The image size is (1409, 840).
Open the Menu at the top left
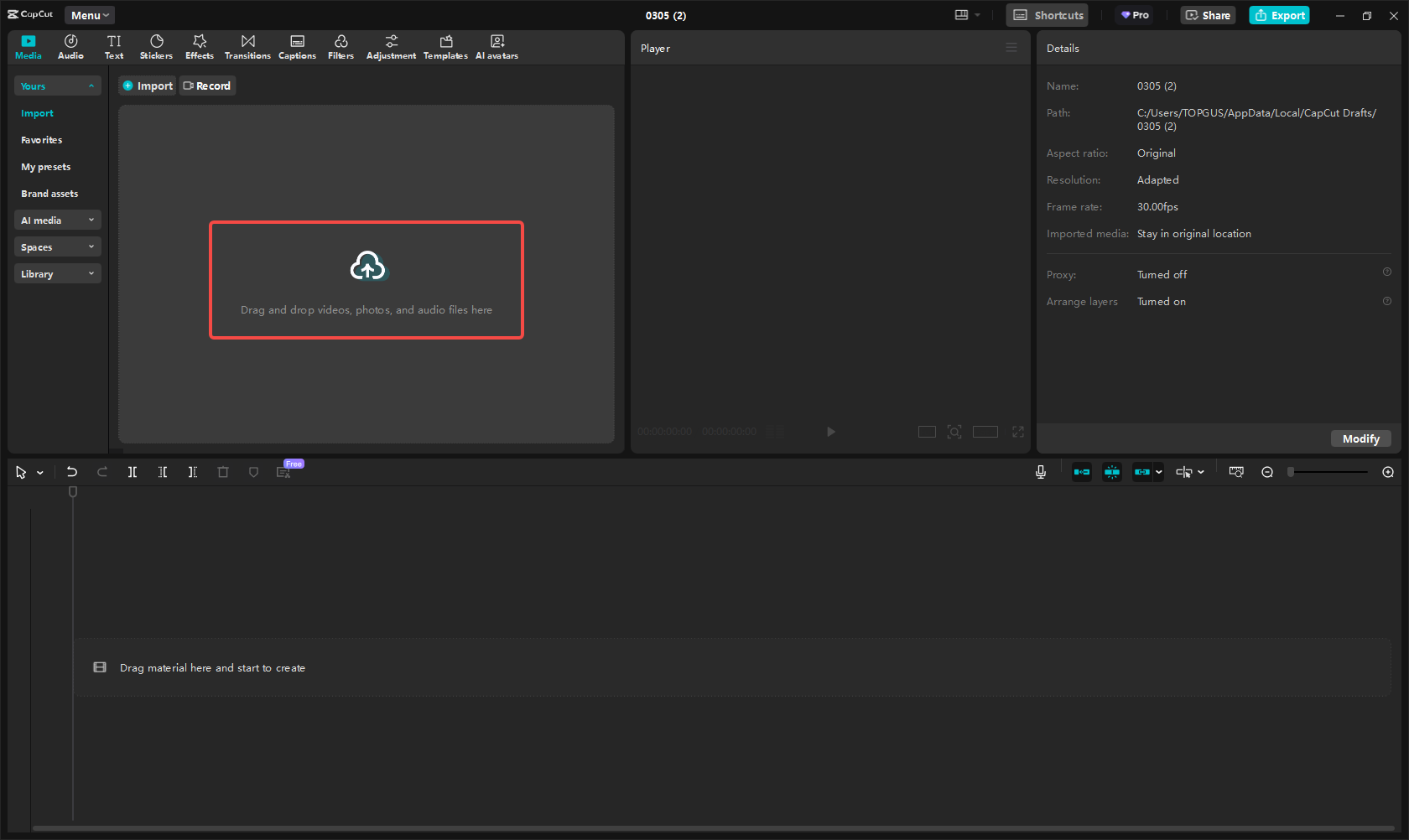pyautogui.click(x=89, y=14)
